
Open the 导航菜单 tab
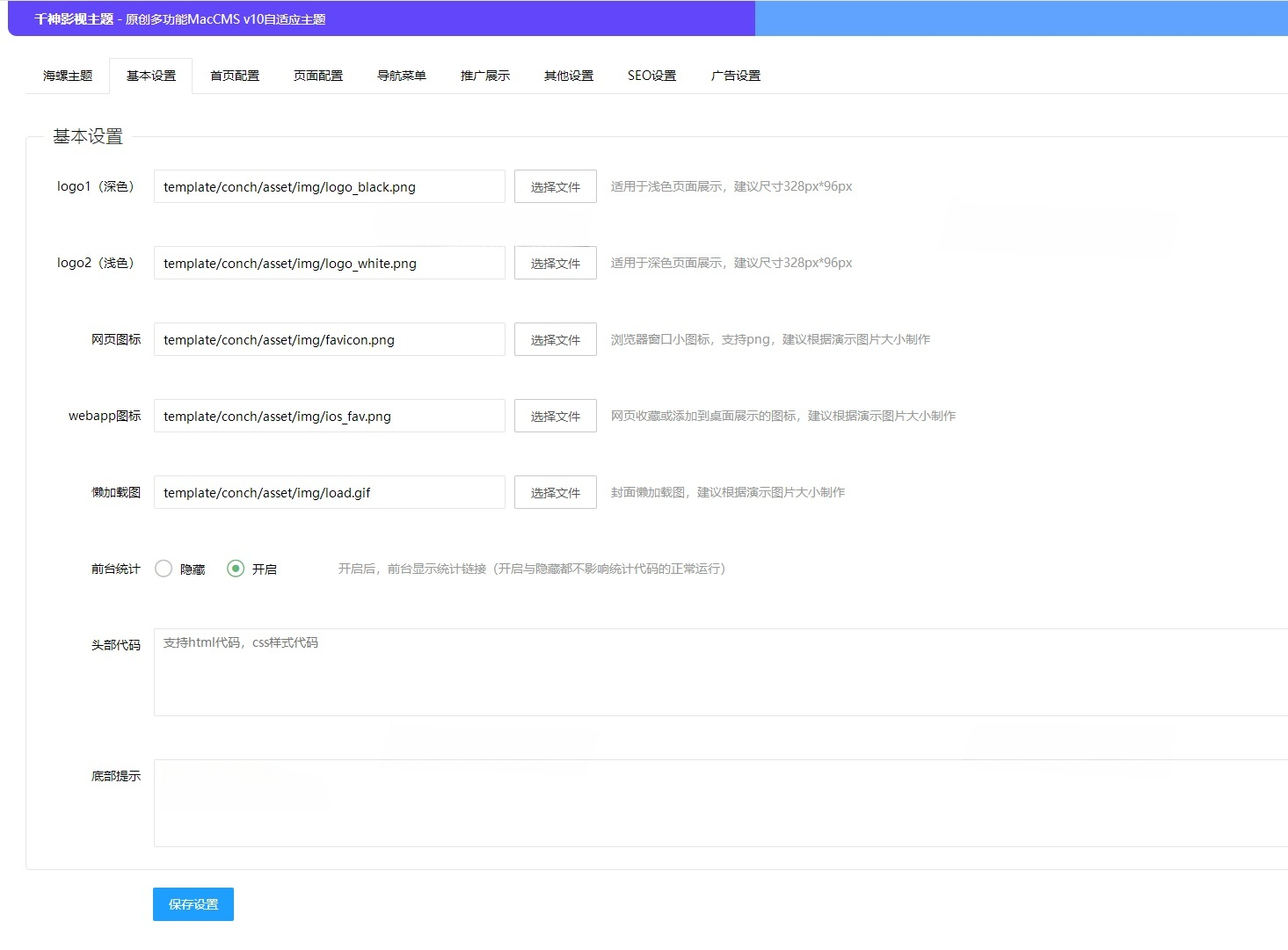[x=402, y=76]
